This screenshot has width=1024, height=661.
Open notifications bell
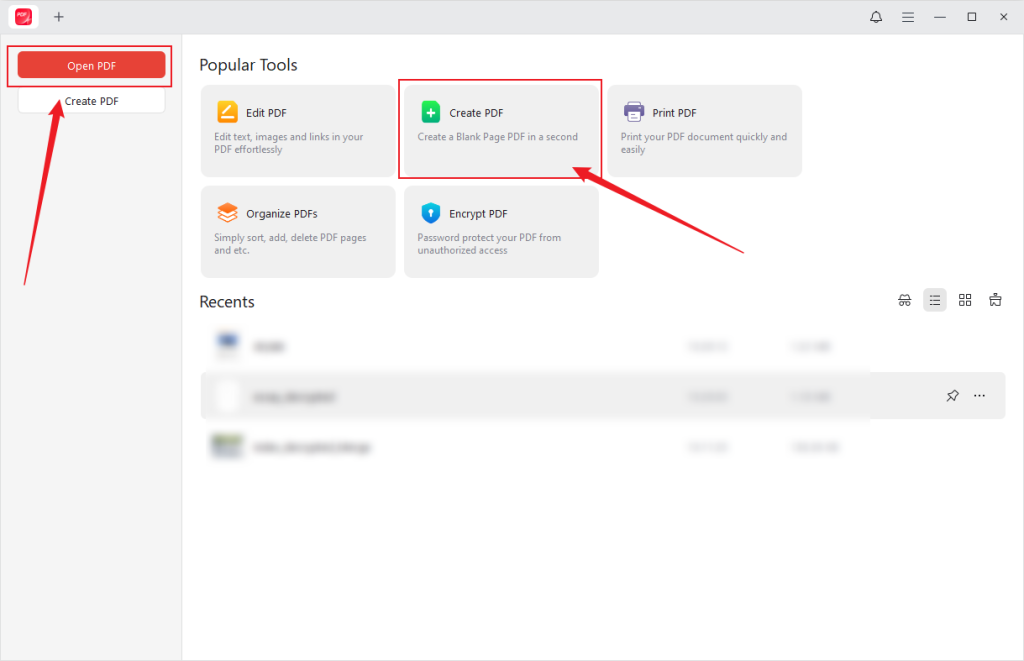click(875, 17)
